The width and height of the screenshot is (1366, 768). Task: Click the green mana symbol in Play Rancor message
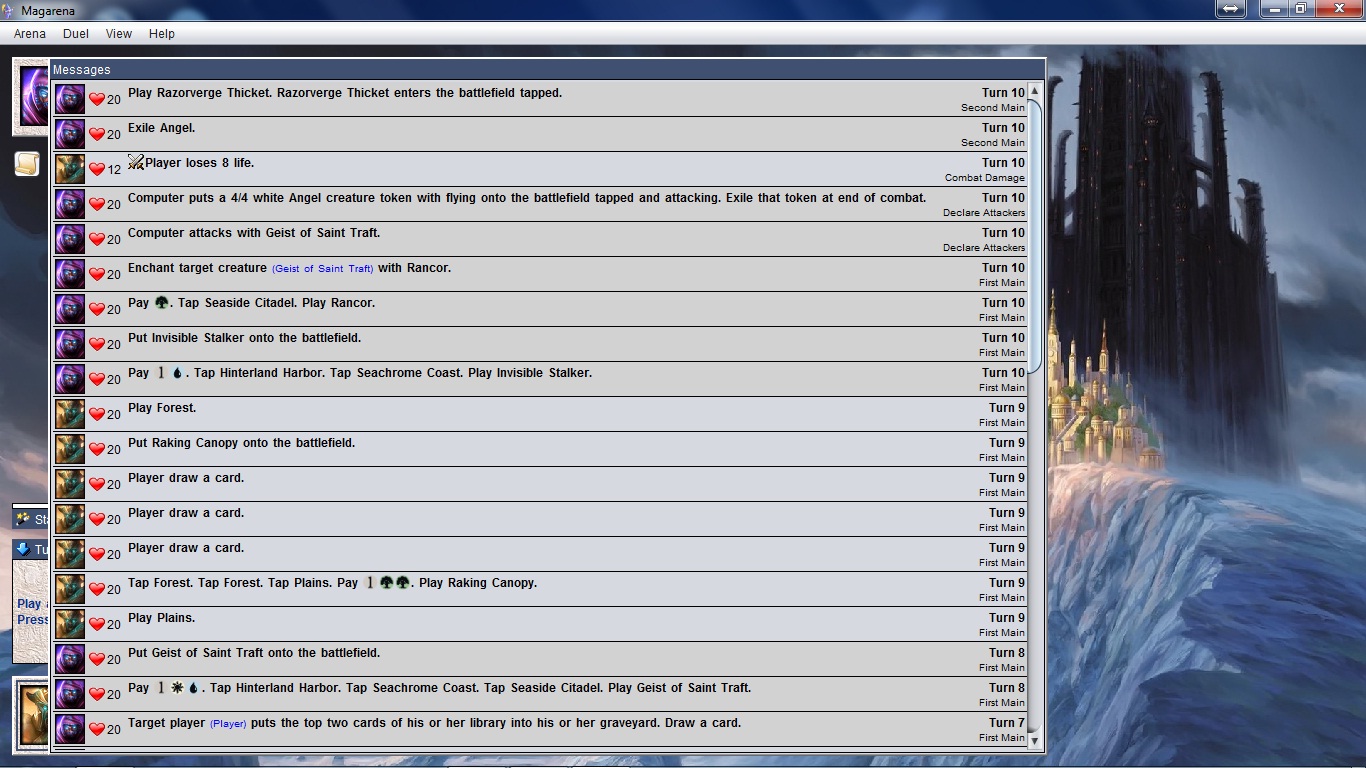162,303
